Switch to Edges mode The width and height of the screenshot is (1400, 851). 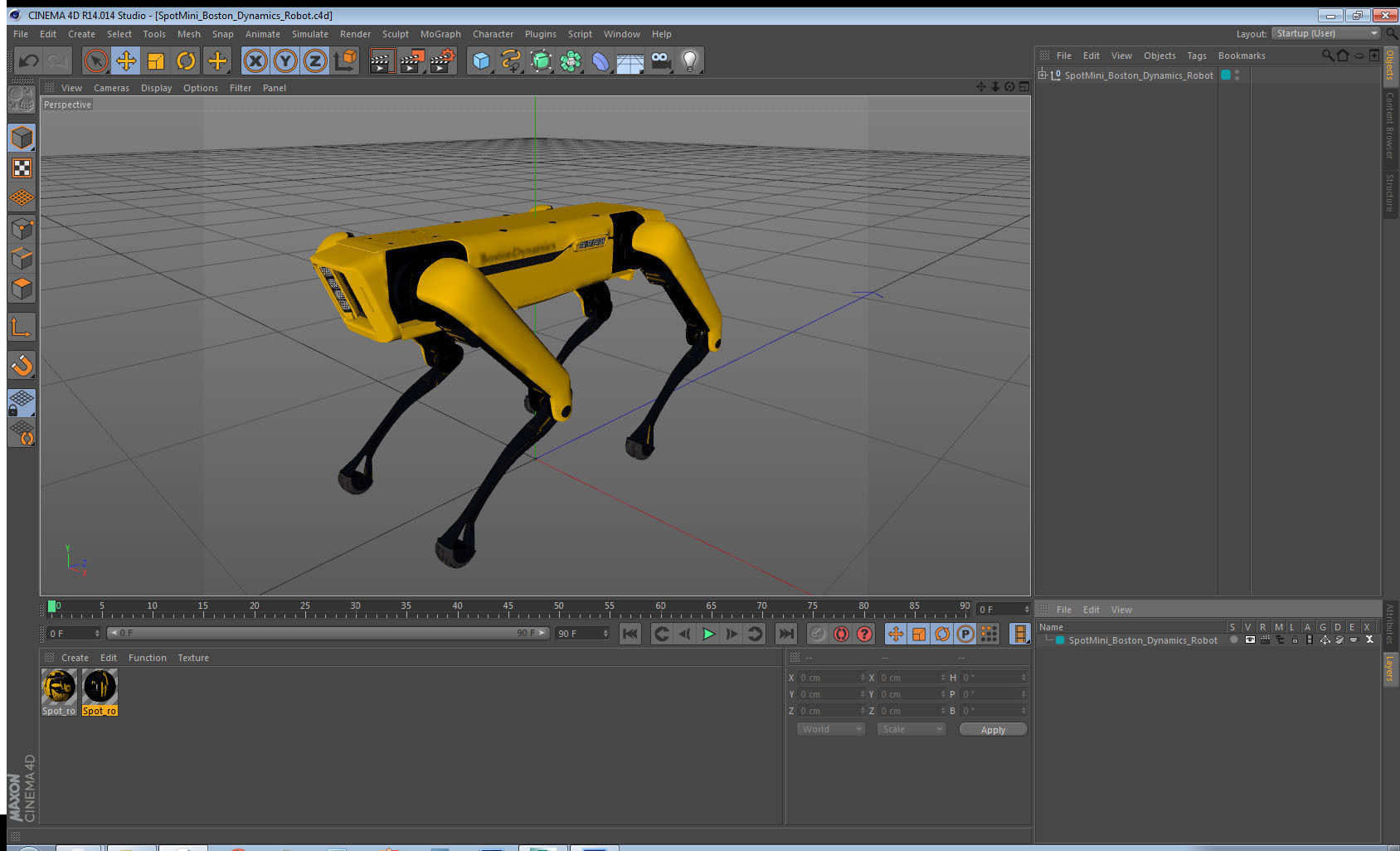pos(22,258)
